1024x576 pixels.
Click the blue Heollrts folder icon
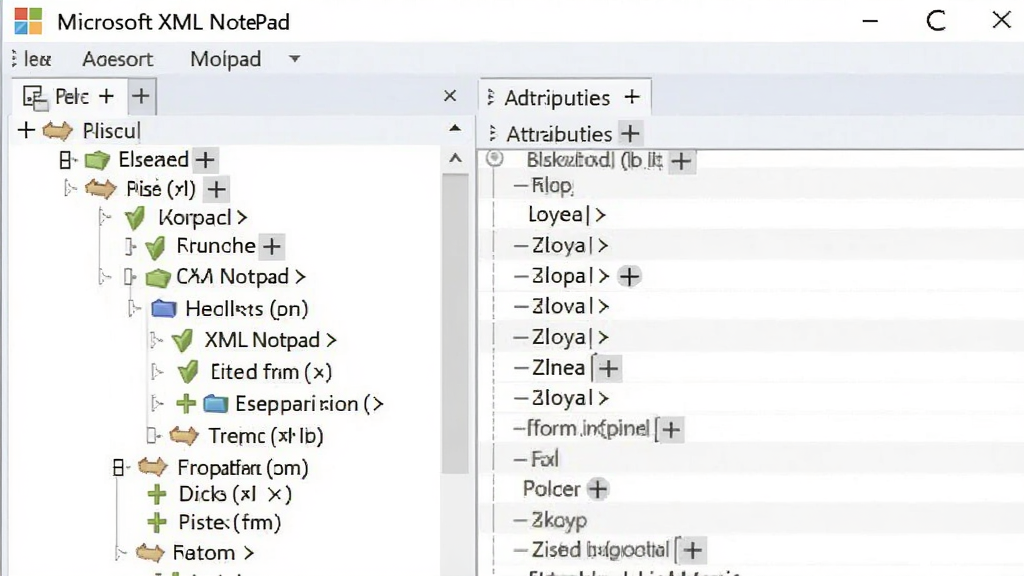coord(164,308)
